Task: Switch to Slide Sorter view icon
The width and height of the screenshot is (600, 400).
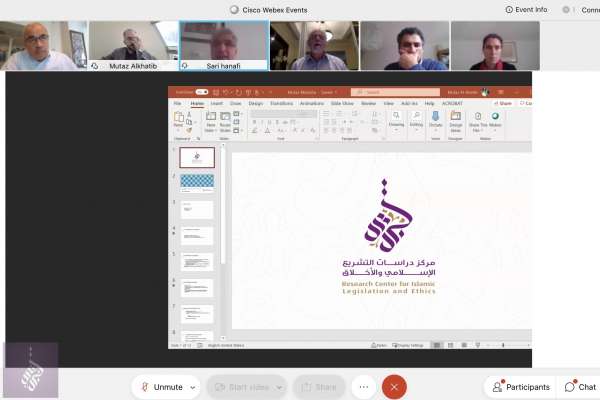Action: (450, 345)
